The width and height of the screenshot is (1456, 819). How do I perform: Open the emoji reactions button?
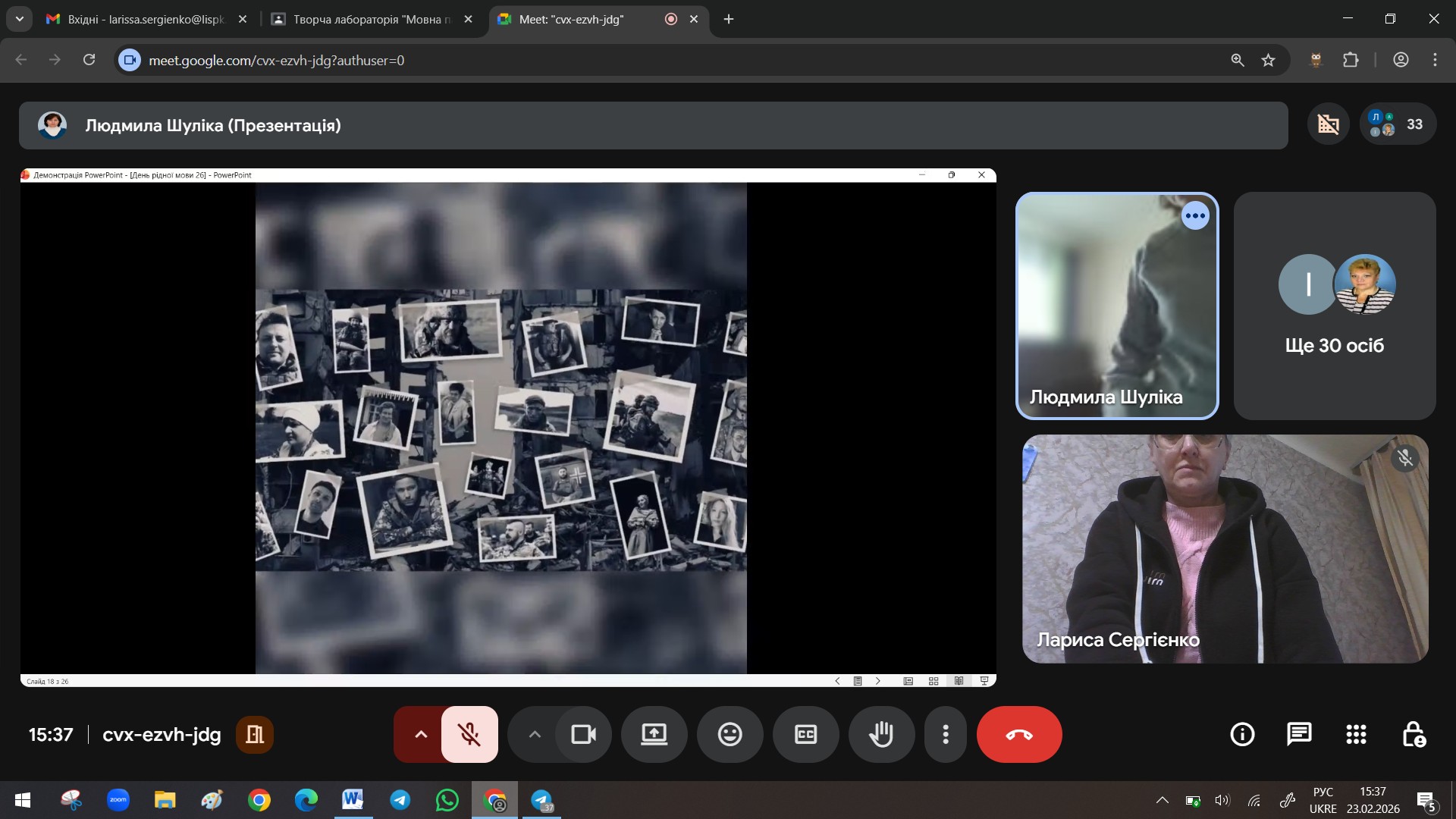point(730,734)
